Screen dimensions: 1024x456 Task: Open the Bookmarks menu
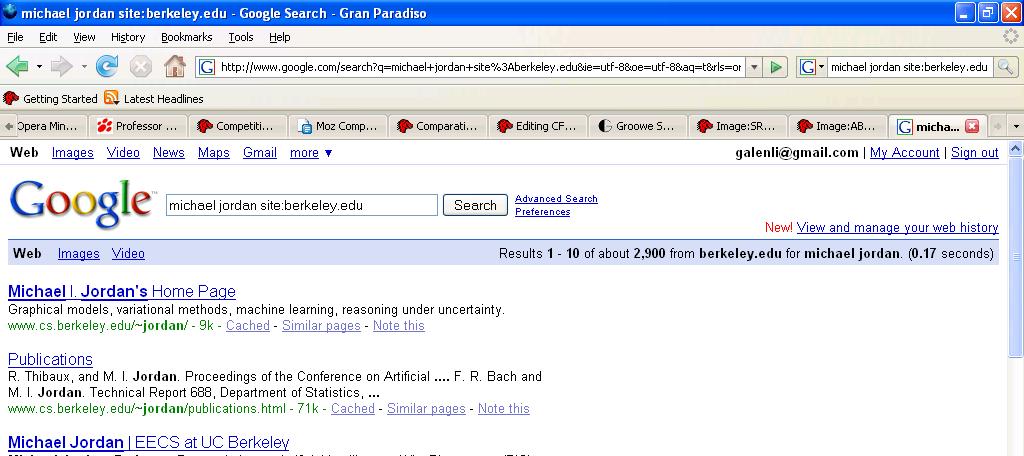point(189,37)
